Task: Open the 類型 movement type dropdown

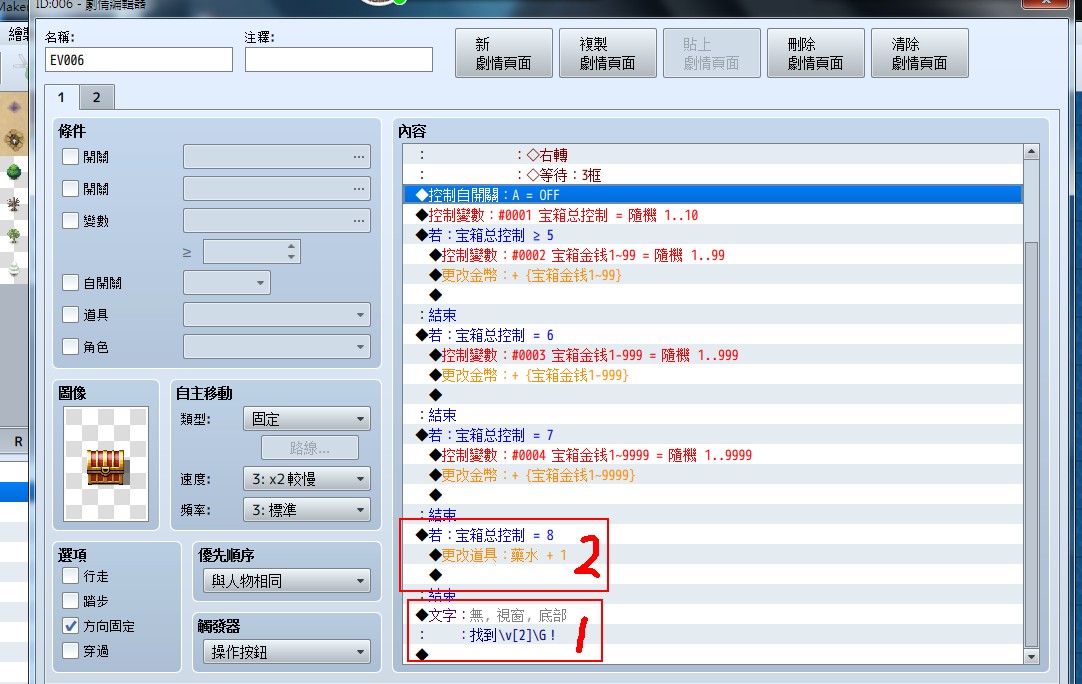Action: (307, 419)
